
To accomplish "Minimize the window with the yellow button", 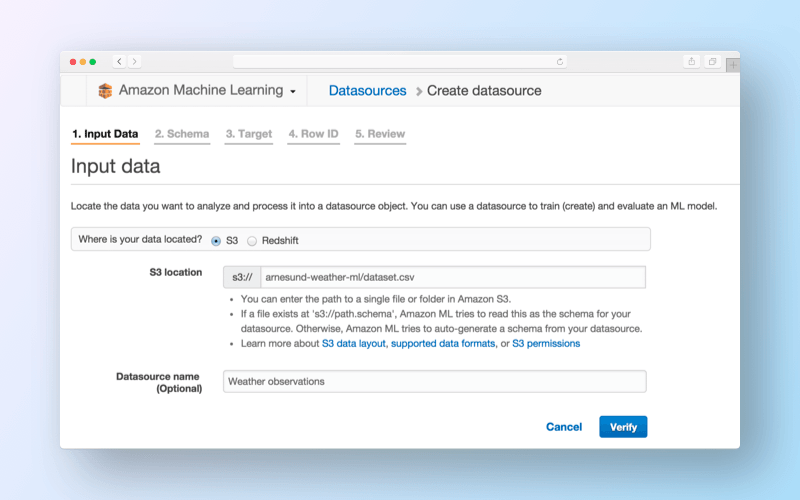I will click(x=83, y=62).
